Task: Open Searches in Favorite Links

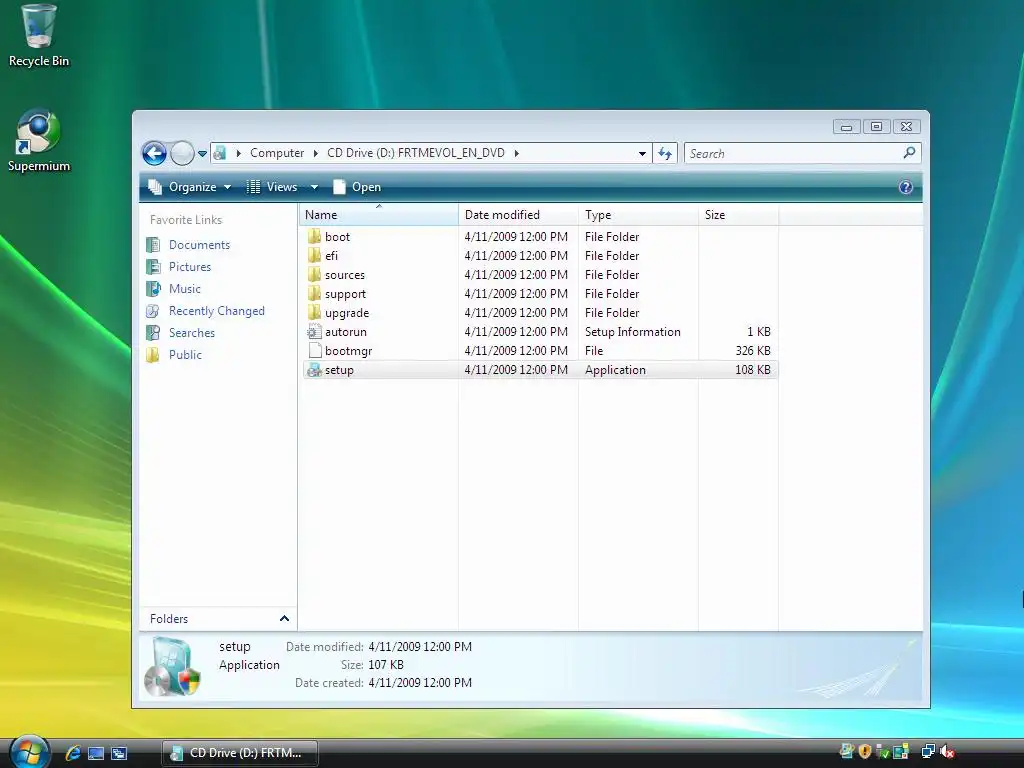Action: (x=181, y=332)
